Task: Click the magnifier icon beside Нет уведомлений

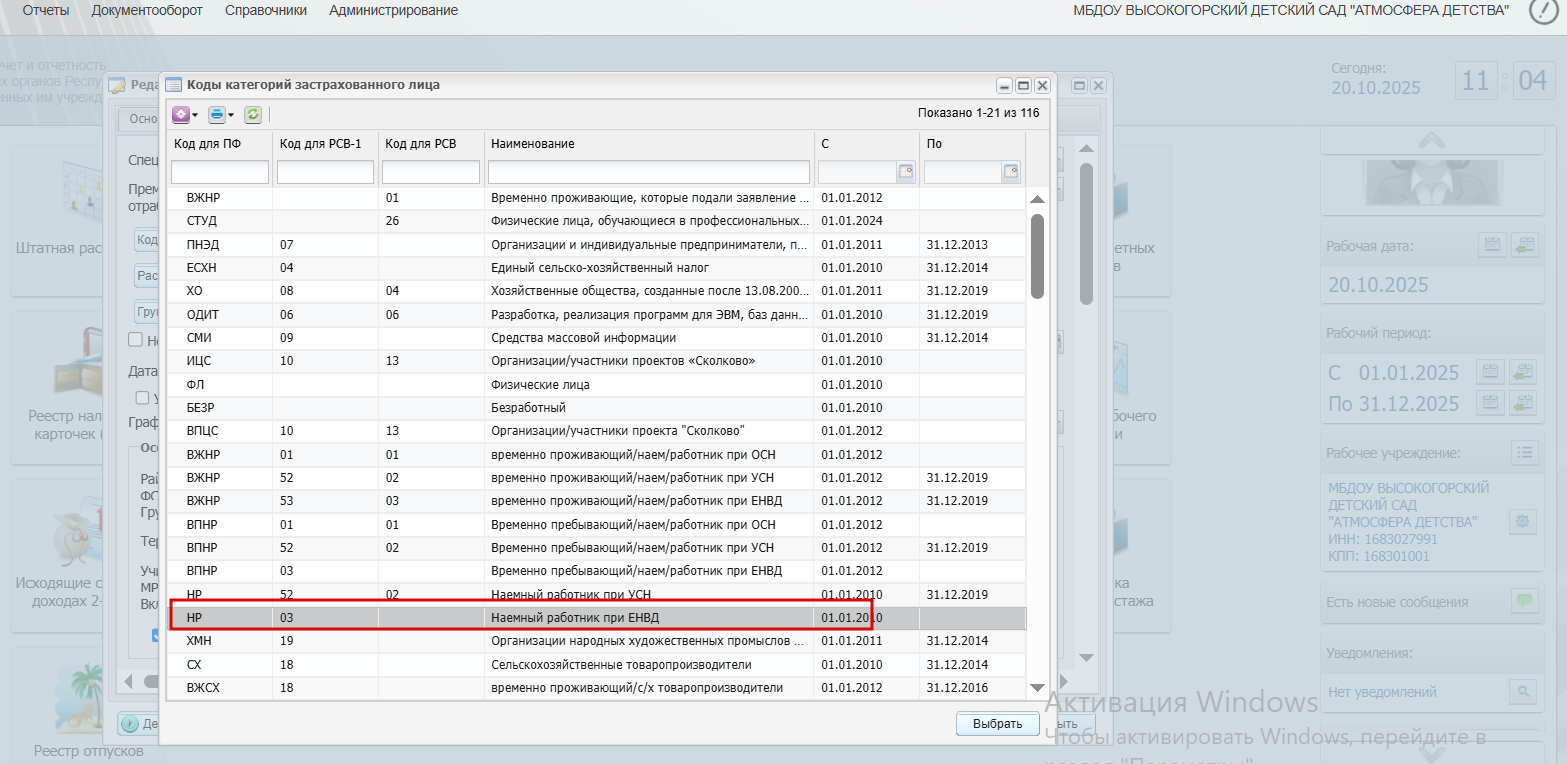Action: (1523, 691)
